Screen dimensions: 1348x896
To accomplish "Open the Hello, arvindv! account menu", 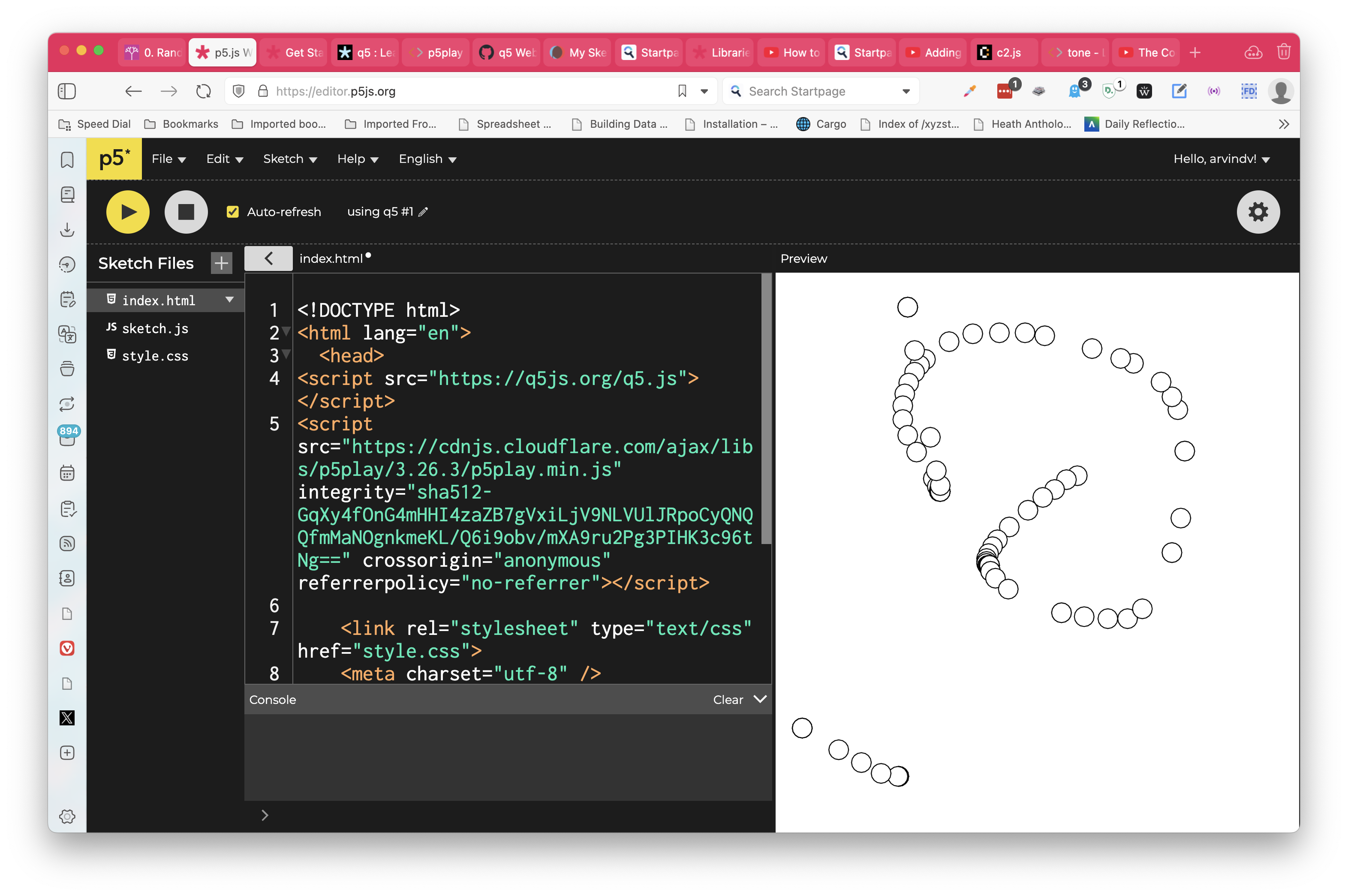I will click(x=1221, y=159).
